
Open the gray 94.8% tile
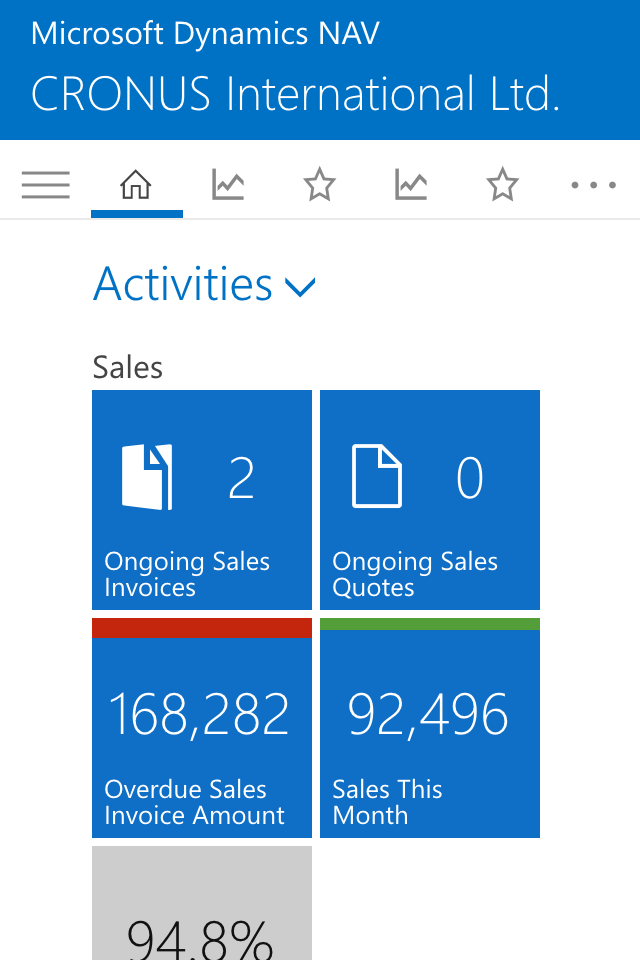(x=201, y=903)
